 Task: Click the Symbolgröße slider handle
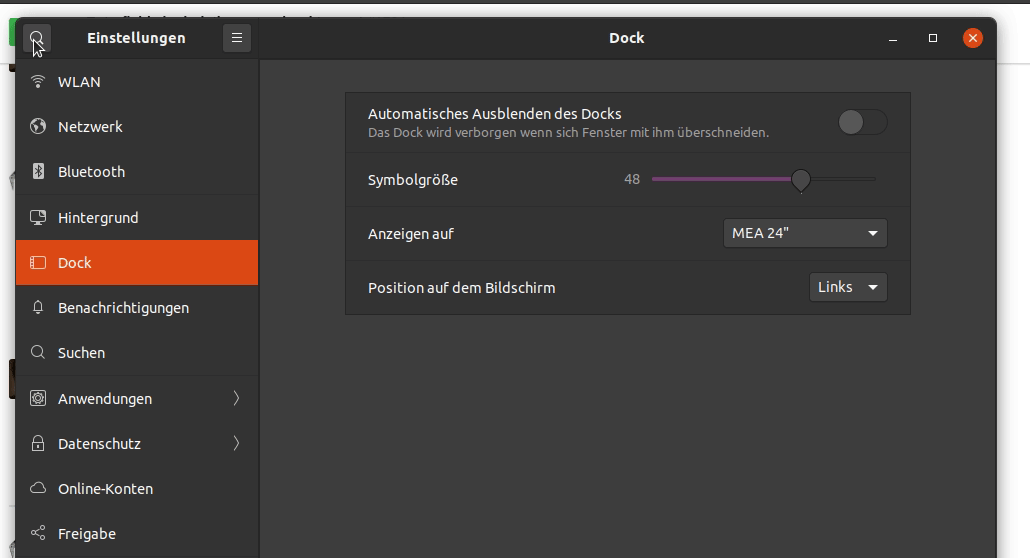point(801,179)
